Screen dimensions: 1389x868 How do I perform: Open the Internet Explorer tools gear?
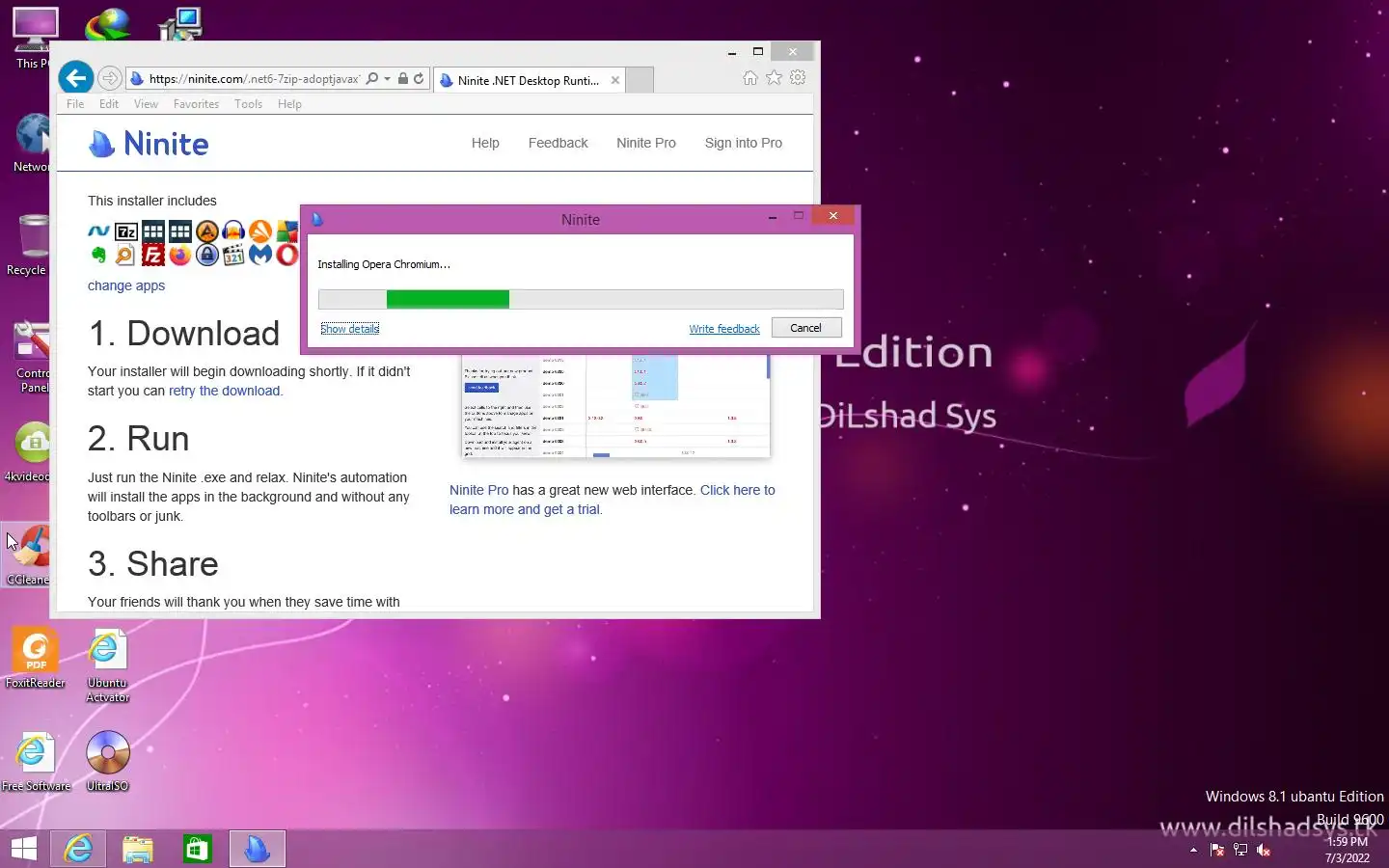[798, 78]
